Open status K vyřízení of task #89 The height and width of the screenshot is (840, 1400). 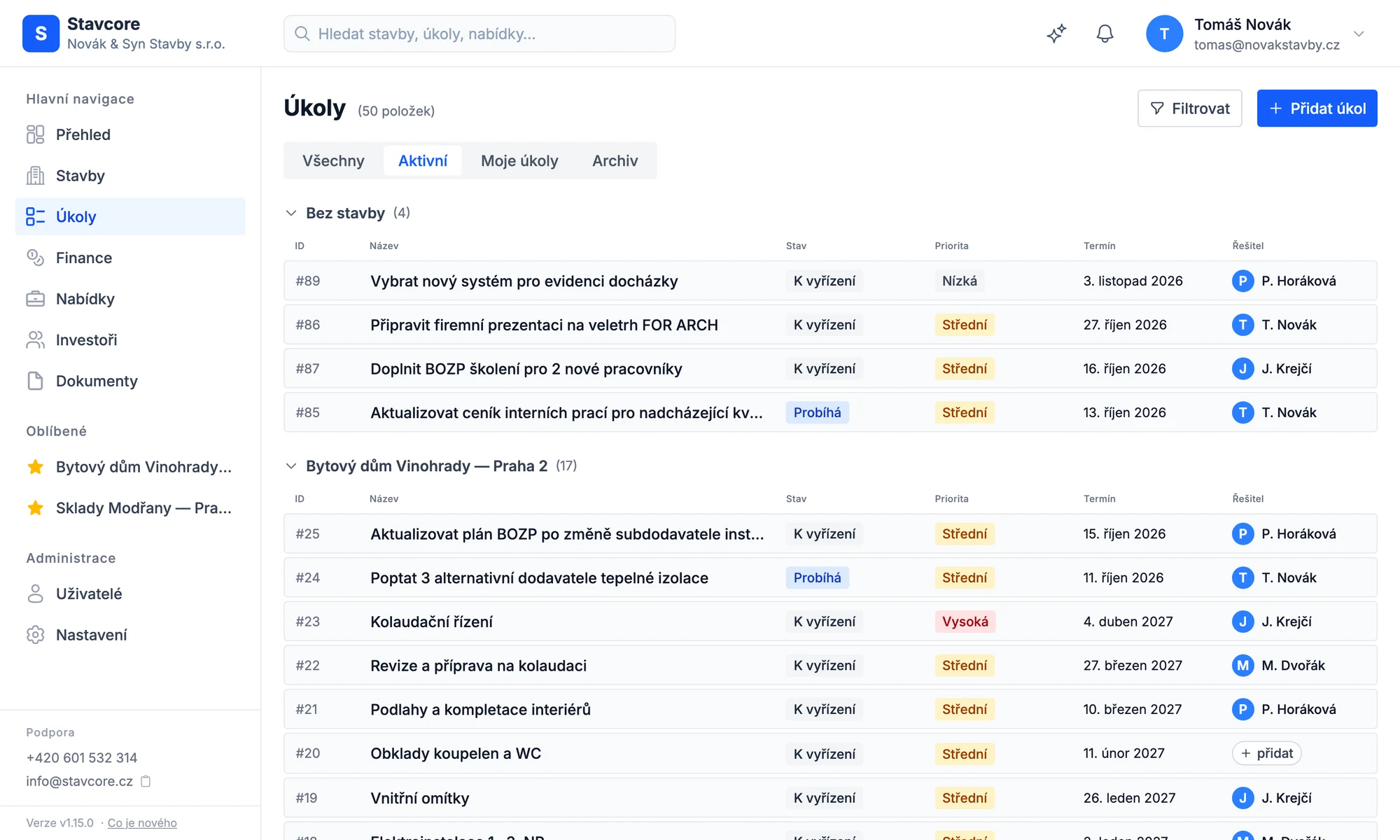pyautogui.click(x=824, y=281)
